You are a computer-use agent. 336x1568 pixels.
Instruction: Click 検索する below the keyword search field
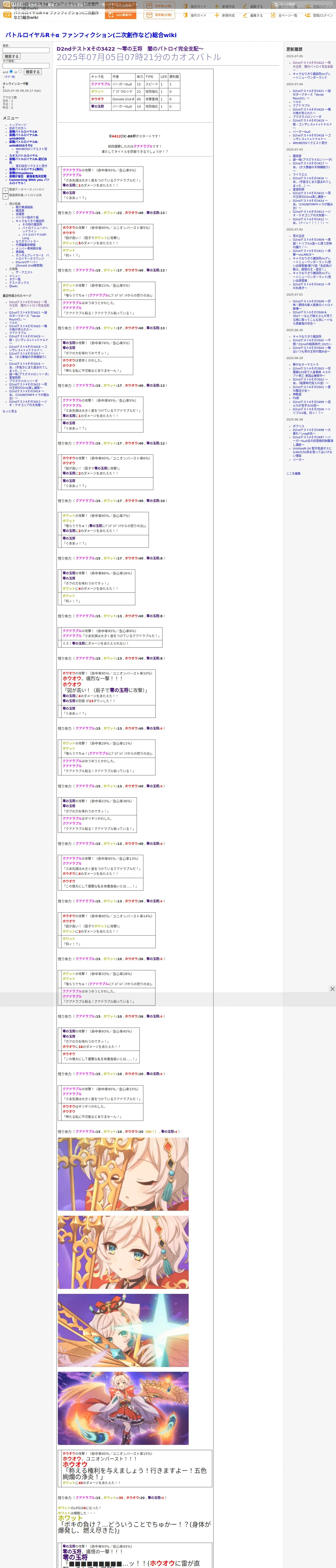[12, 57]
